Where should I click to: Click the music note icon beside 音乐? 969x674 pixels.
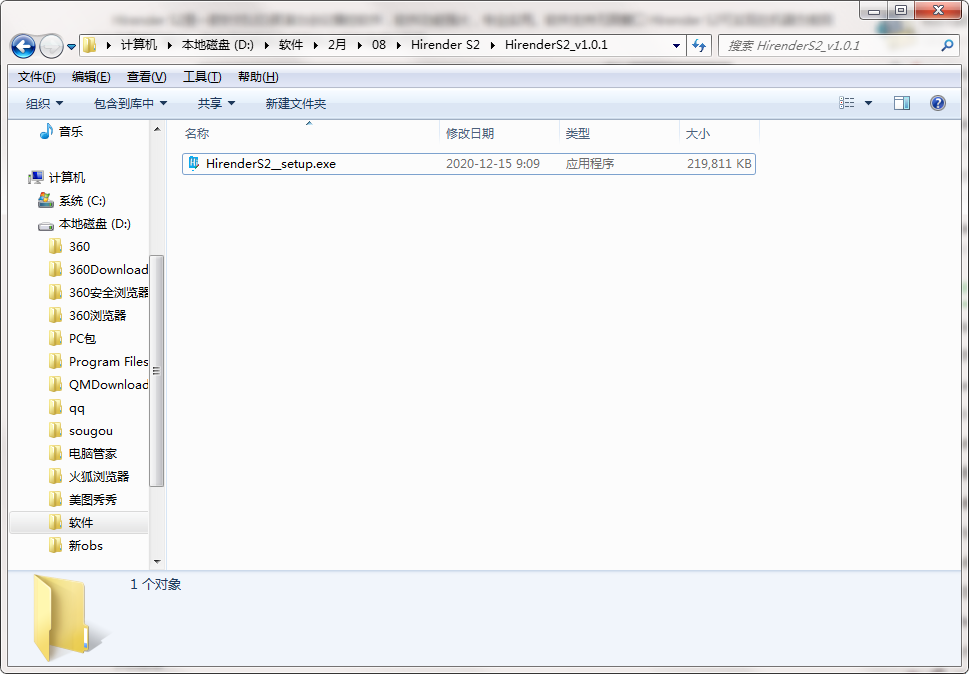coord(46,131)
